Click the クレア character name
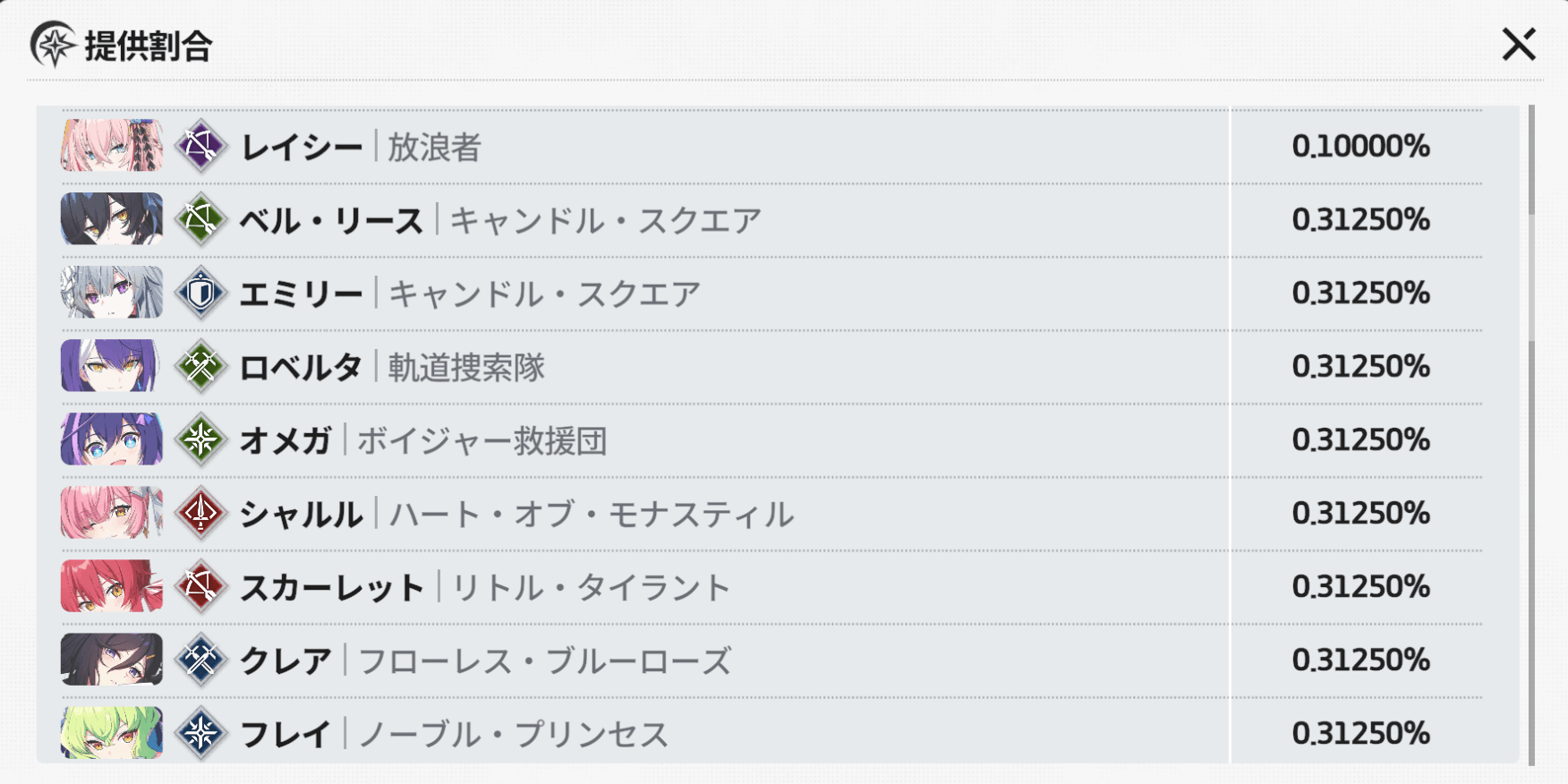Screen dimensions: 1568x784 coord(285,660)
